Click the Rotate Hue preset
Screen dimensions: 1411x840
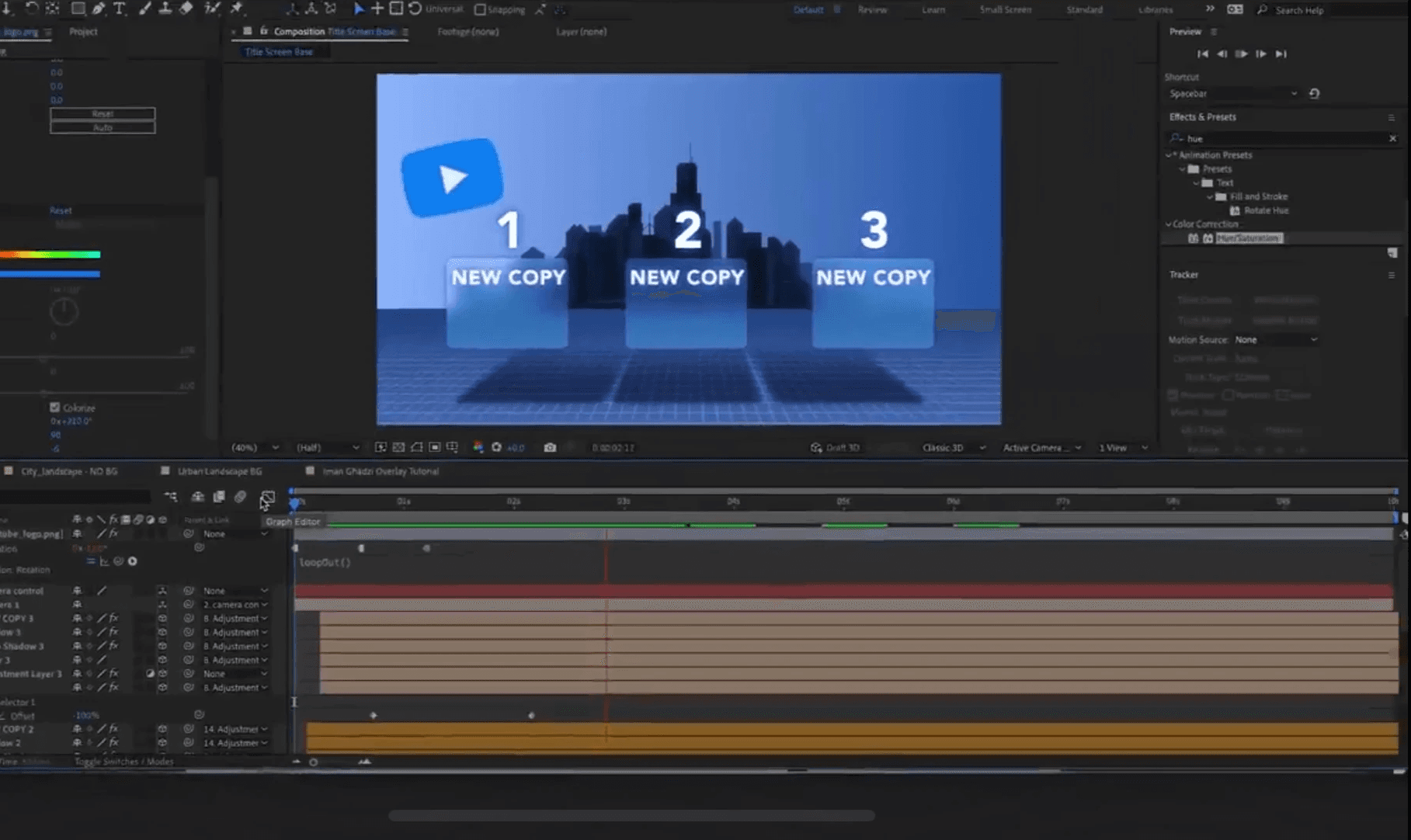(1266, 210)
